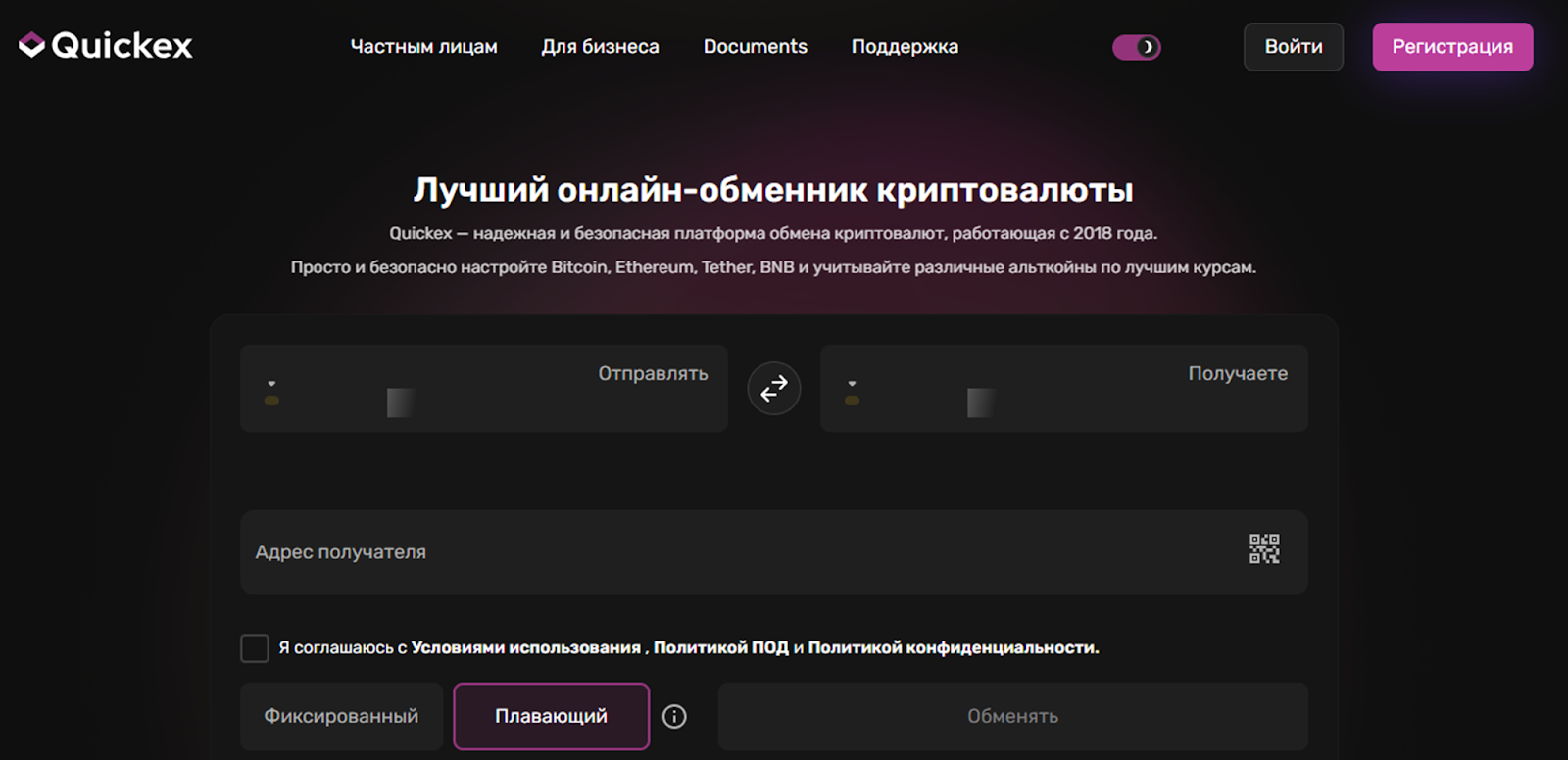Click the Обменять exchange button
This screenshot has height=760, width=1568.
click(1013, 717)
